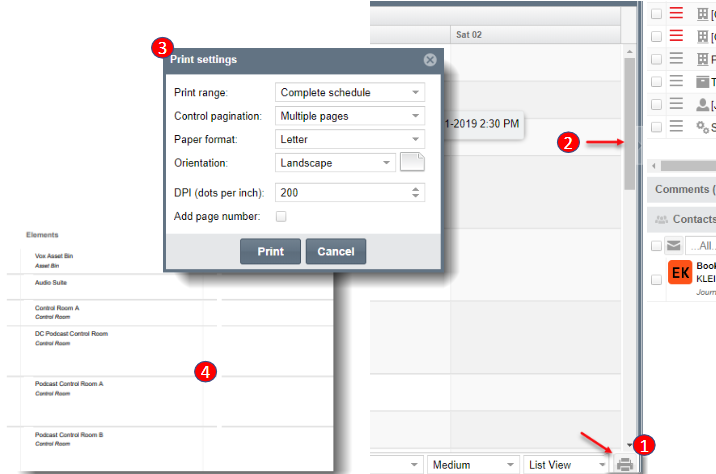
Task: Tick the select-all contacts checkbox
Action: [x=656, y=246]
